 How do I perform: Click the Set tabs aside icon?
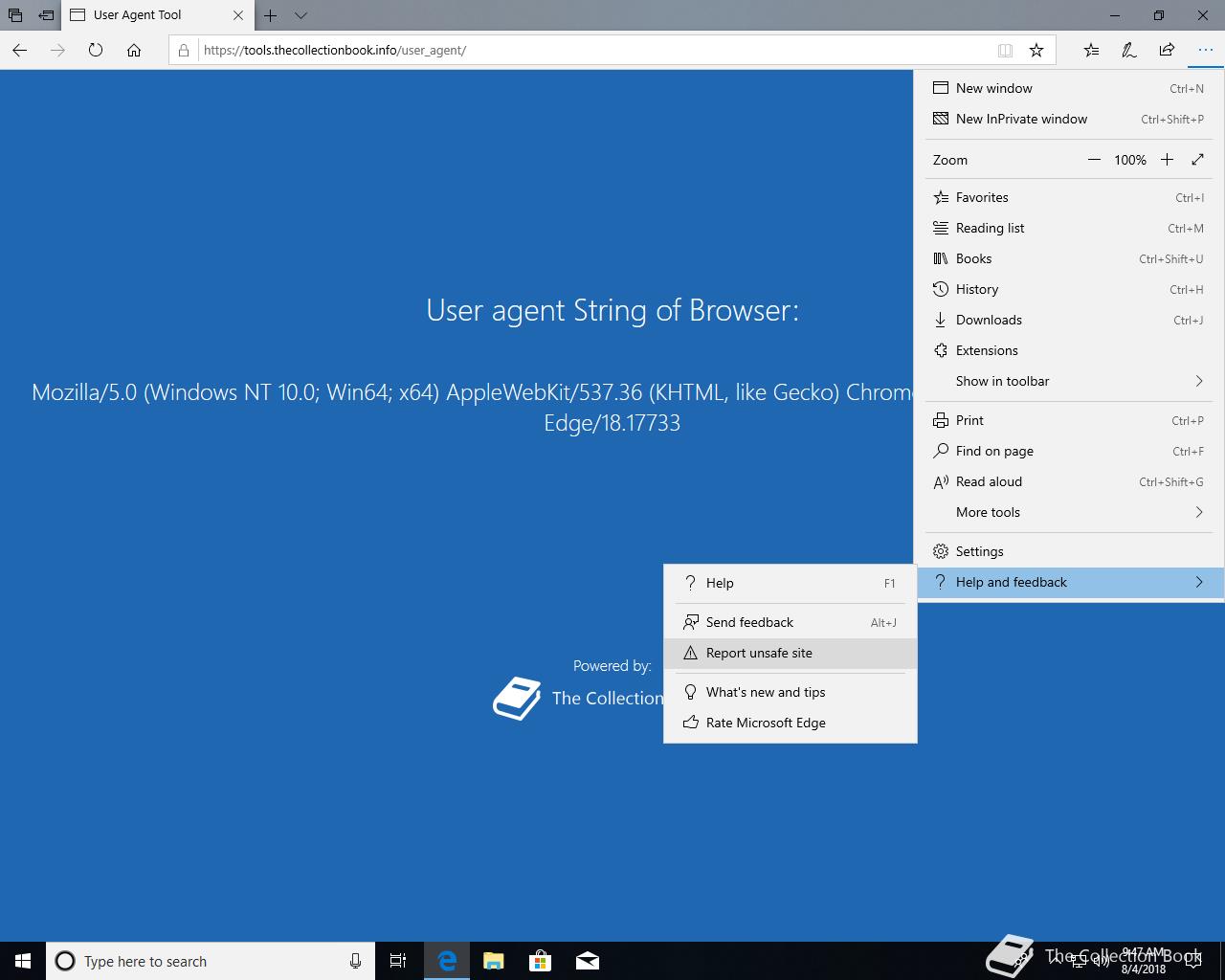(46, 15)
